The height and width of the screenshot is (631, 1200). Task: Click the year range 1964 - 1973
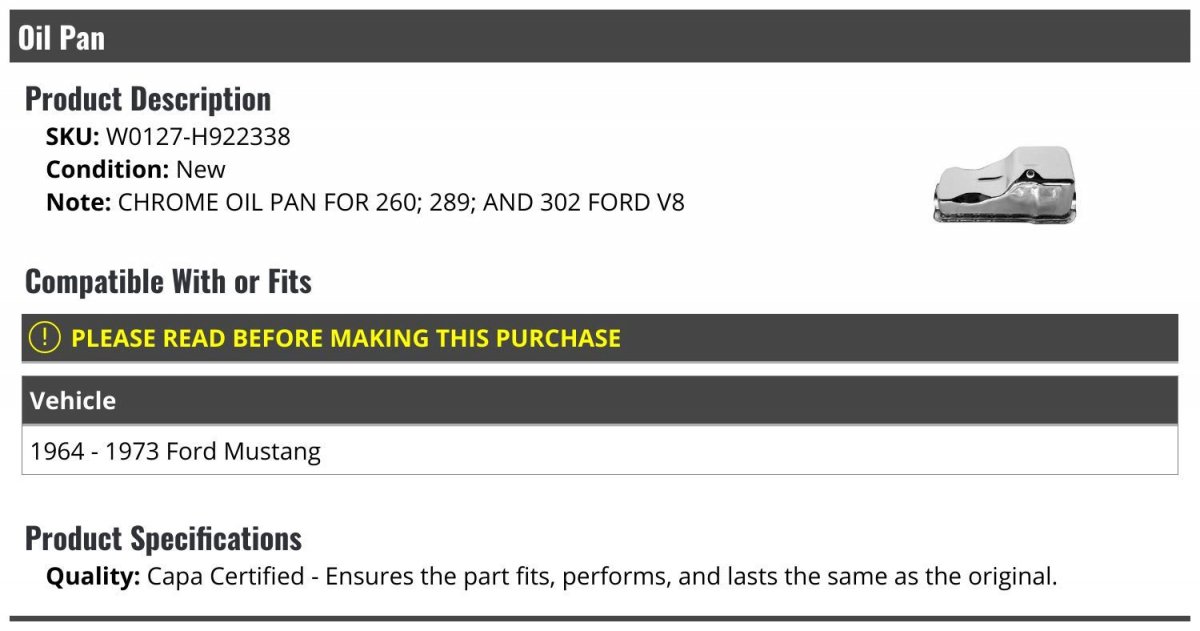[95, 452]
